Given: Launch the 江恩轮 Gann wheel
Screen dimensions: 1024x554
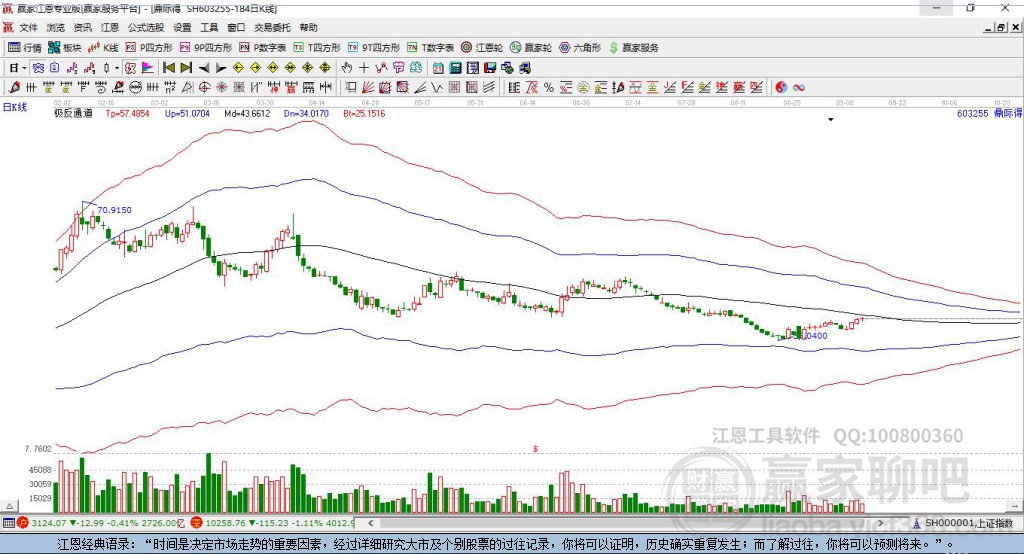Looking at the screenshot, I should pyautogui.click(x=482, y=48).
